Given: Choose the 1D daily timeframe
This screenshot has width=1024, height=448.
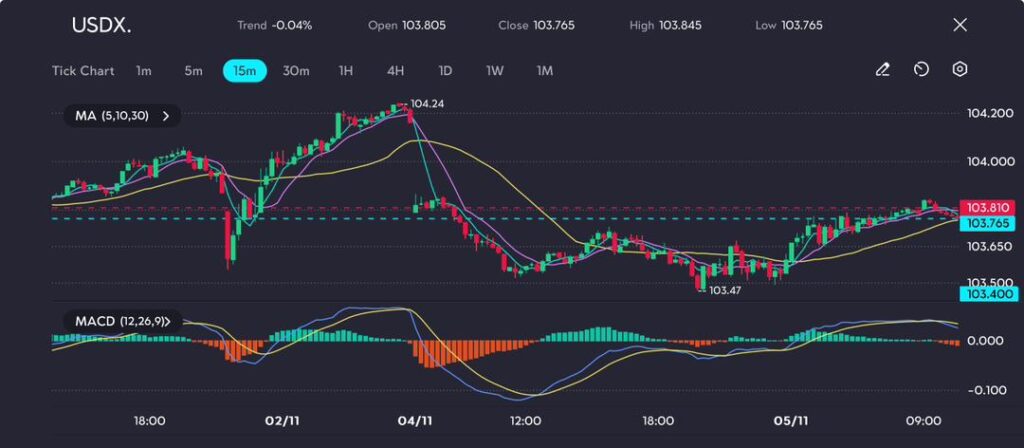Looking at the screenshot, I should [x=445, y=71].
